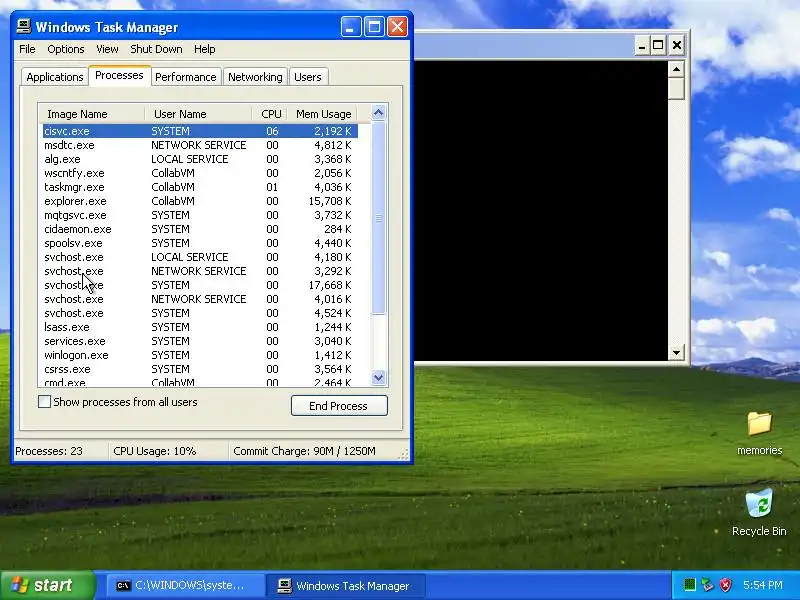800x600 pixels.
Task: Toggle Show processes from all users checkbox
Action: coord(44,402)
